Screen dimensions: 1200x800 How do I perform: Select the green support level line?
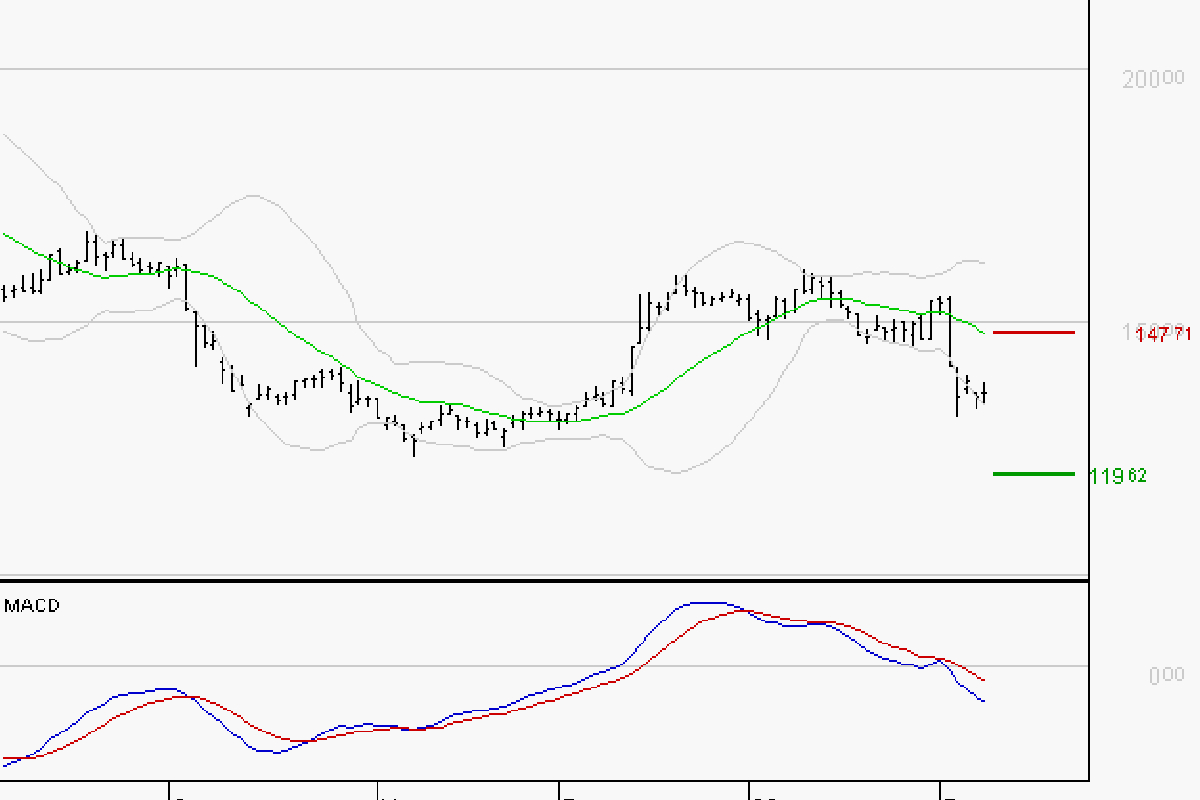coord(1033,473)
